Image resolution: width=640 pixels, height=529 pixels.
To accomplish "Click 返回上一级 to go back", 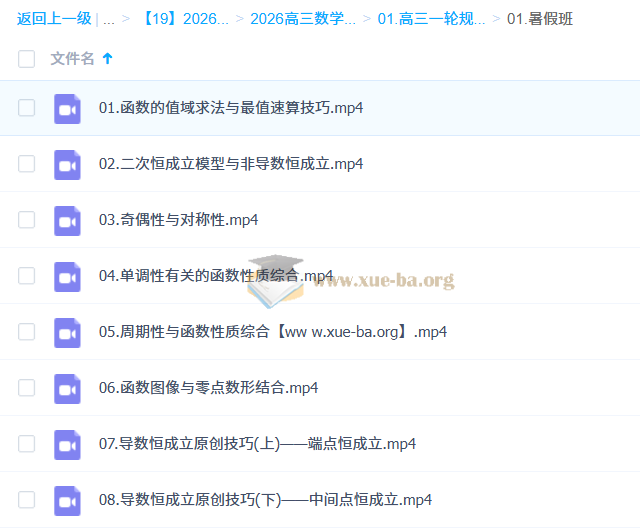I will 54,19.
